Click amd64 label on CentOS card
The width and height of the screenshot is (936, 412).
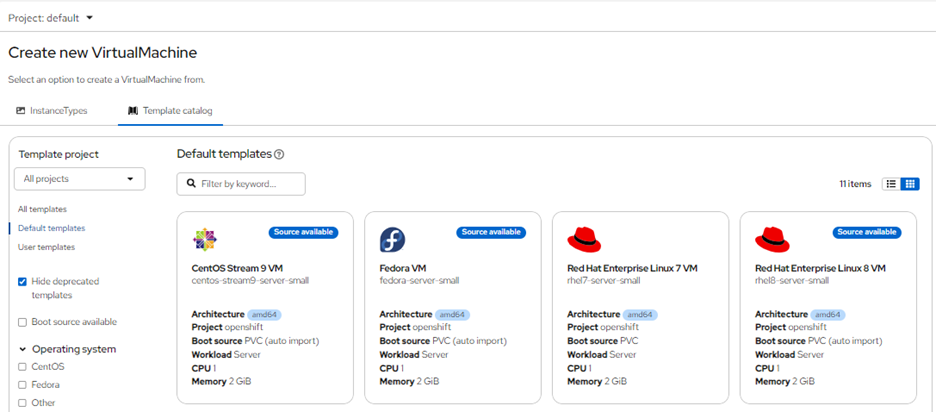[264, 315]
